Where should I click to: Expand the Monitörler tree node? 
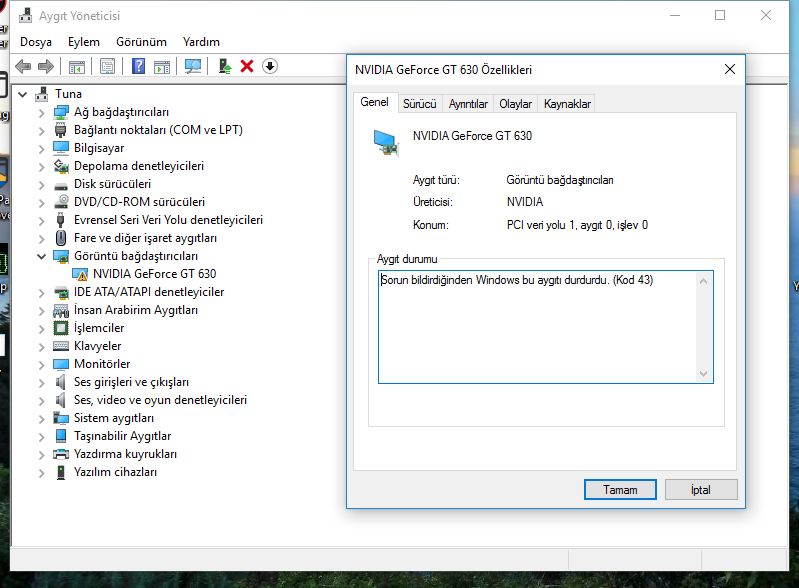(42, 364)
